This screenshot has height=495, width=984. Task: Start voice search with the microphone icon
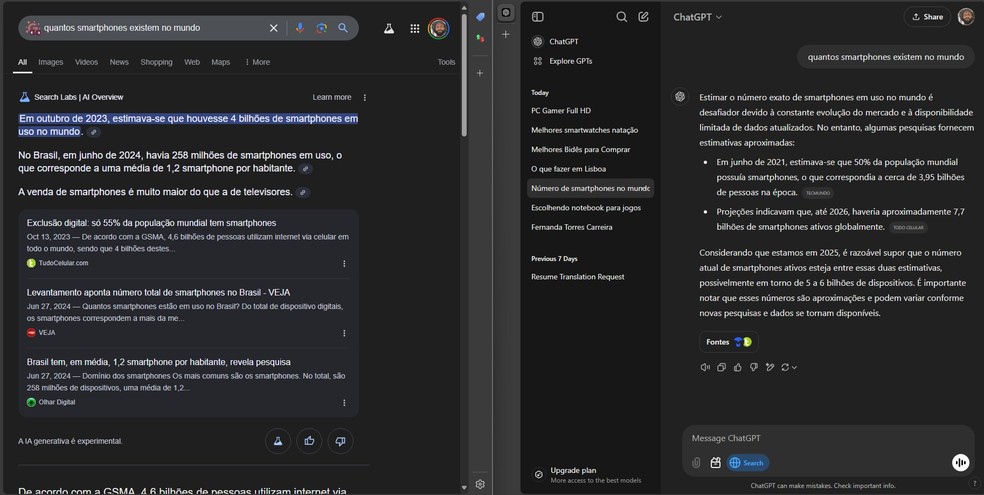point(300,28)
